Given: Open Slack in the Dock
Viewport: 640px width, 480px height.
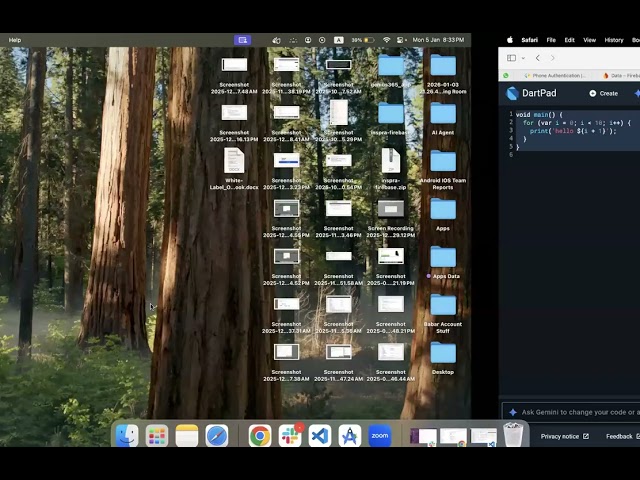Looking at the screenshot, I should (x=291, y=435).
